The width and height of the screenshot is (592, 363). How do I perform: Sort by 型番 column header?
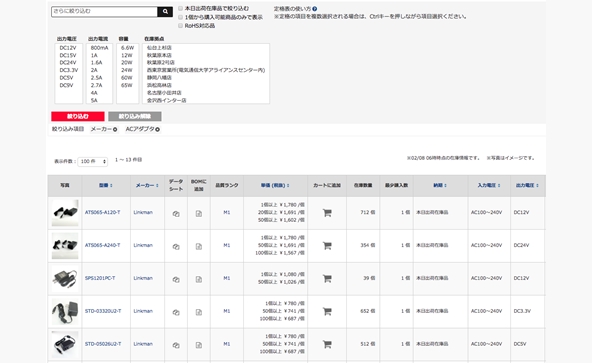click(x=106, y=185)
